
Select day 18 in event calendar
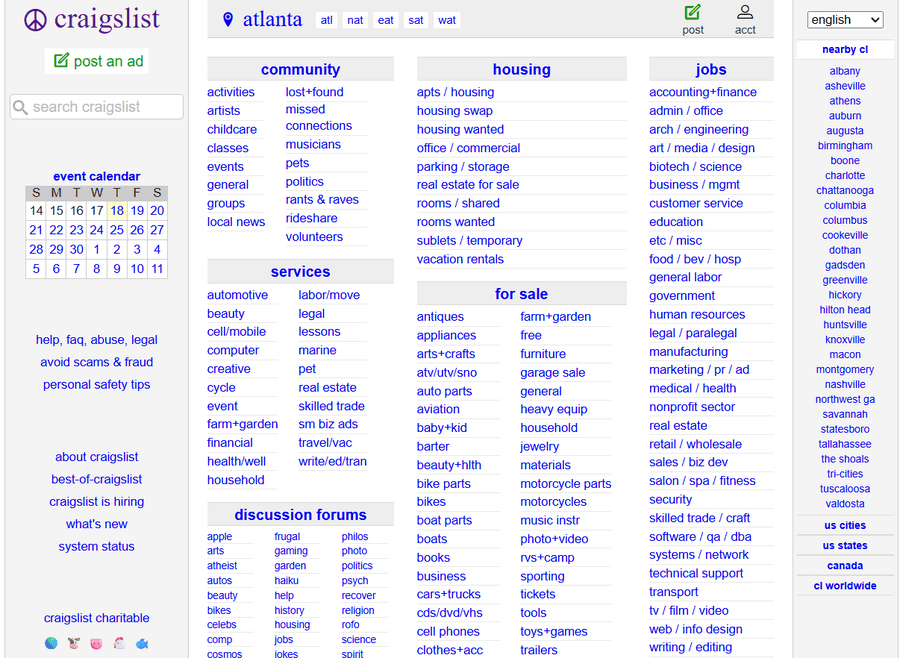117,211
